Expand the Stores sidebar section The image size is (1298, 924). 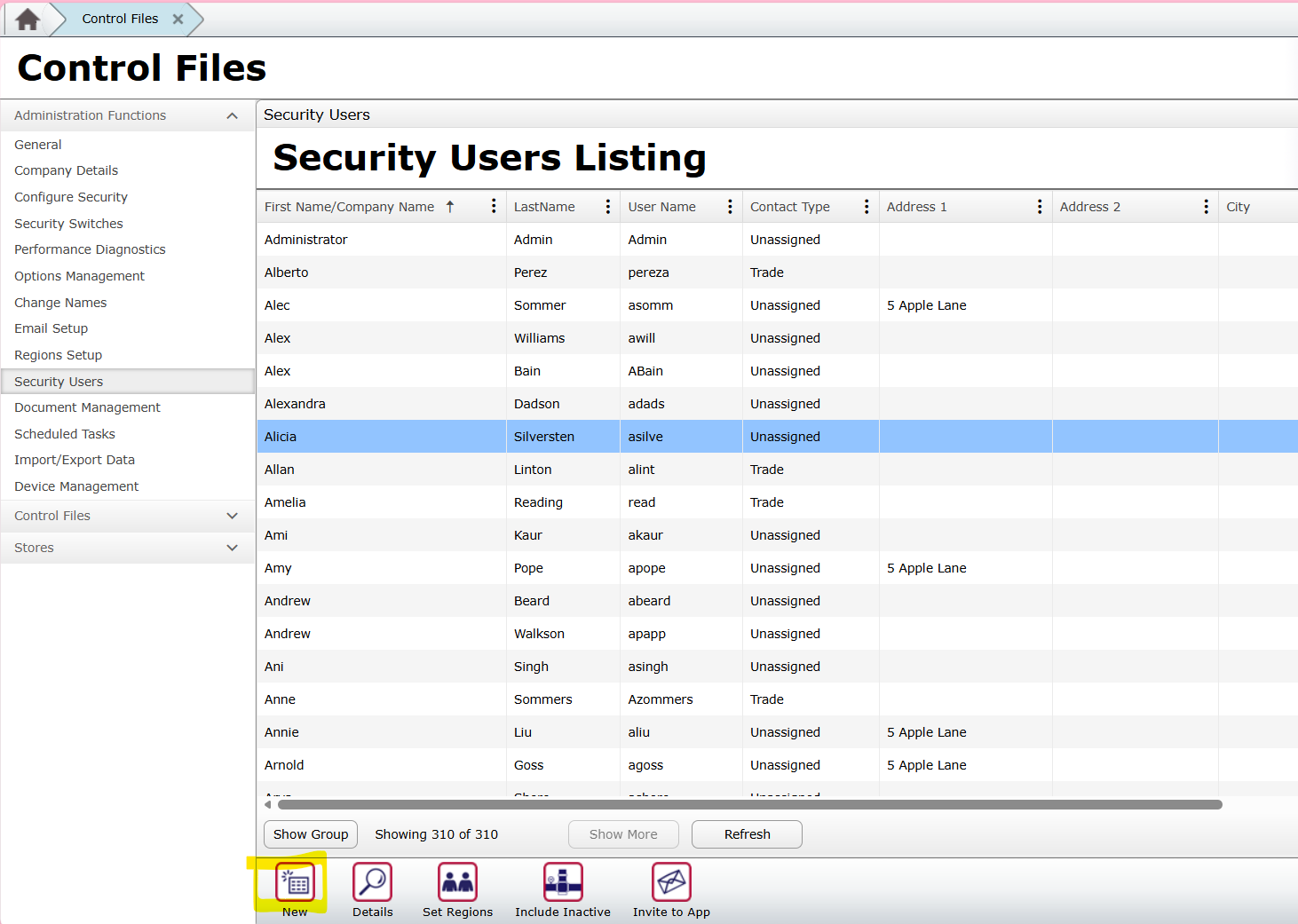pos(232,548)
